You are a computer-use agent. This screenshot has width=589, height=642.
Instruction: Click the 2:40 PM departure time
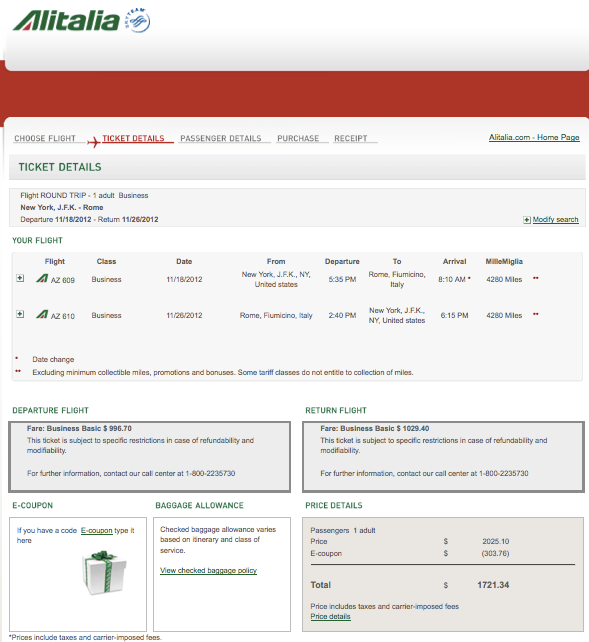coord(342,315)
